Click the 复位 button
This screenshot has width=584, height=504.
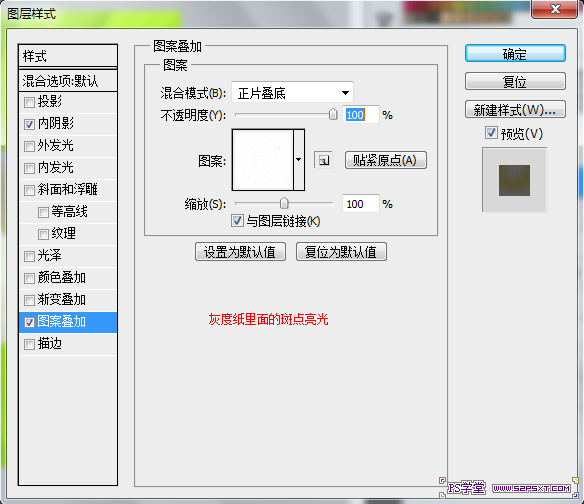tap(515, 81)
